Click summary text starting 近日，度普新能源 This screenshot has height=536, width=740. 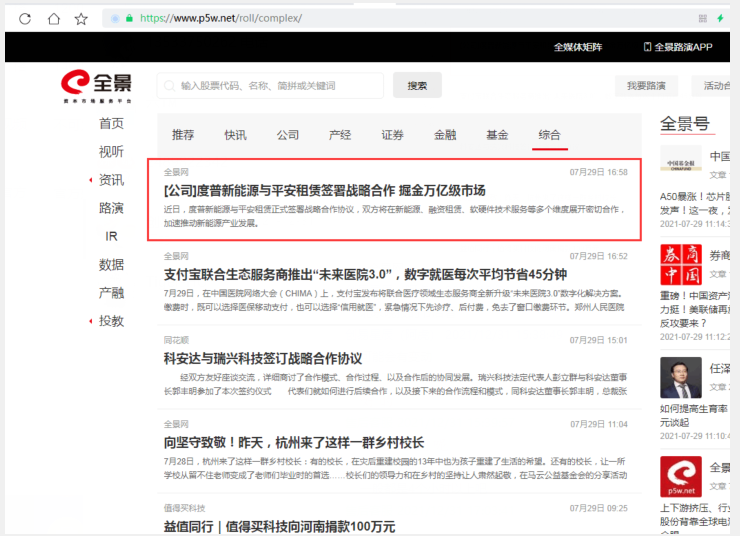(x=395, y=216)
